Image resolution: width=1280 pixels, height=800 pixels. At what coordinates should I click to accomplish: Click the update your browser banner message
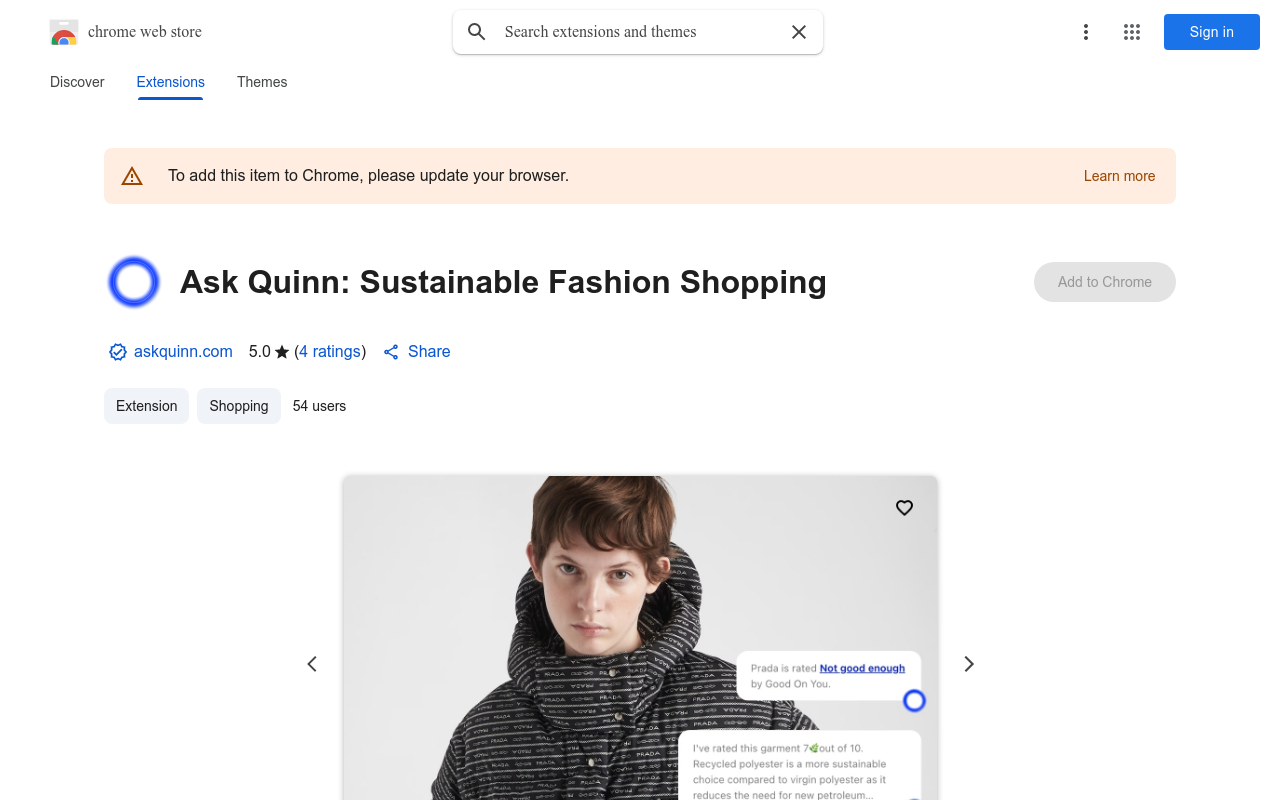[x=368, y=176]
